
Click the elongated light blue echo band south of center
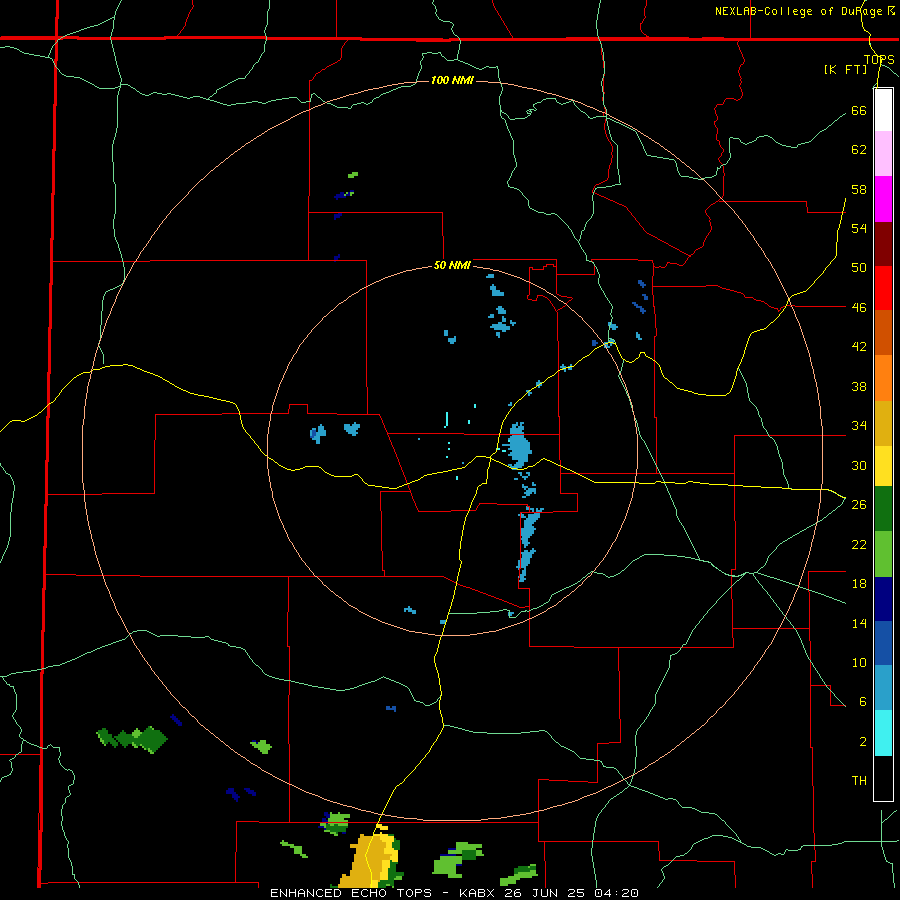coord(527,544)
